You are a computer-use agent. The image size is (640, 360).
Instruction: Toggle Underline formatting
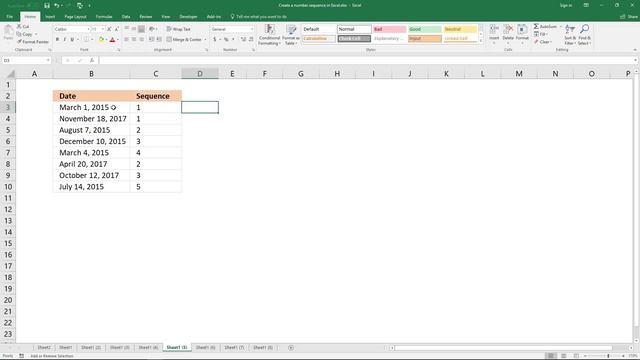pyautogui.click(x=72, y=40)
